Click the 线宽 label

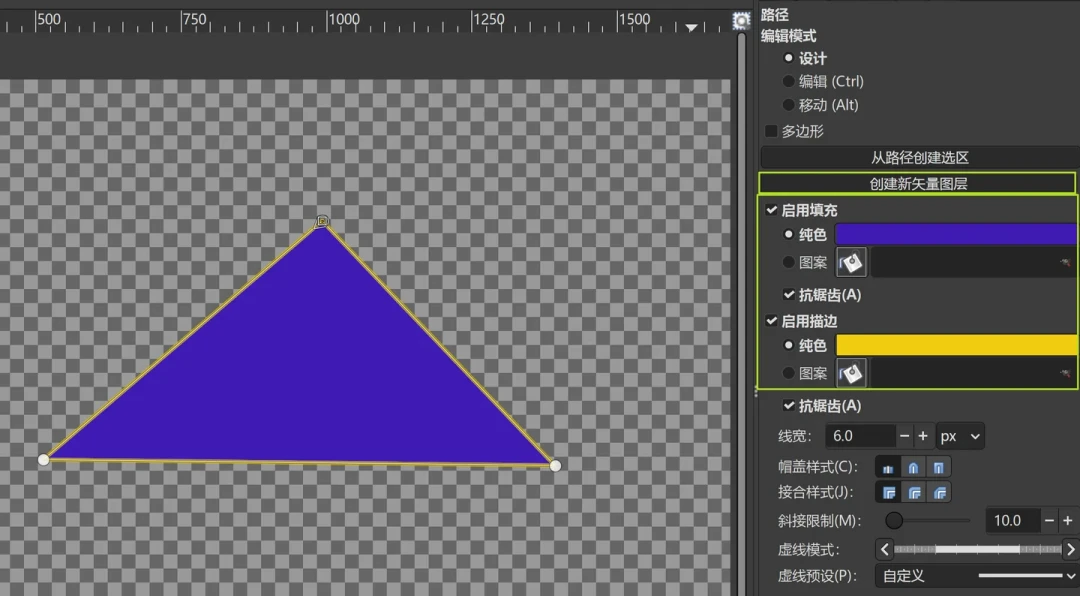click(796, 436)
